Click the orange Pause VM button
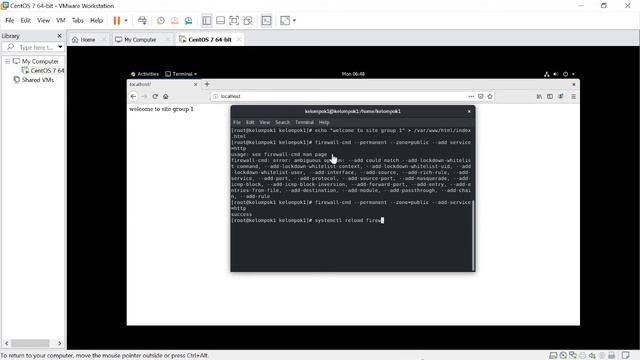The height and width of the screenshot is (360, 640). [117, 20]
